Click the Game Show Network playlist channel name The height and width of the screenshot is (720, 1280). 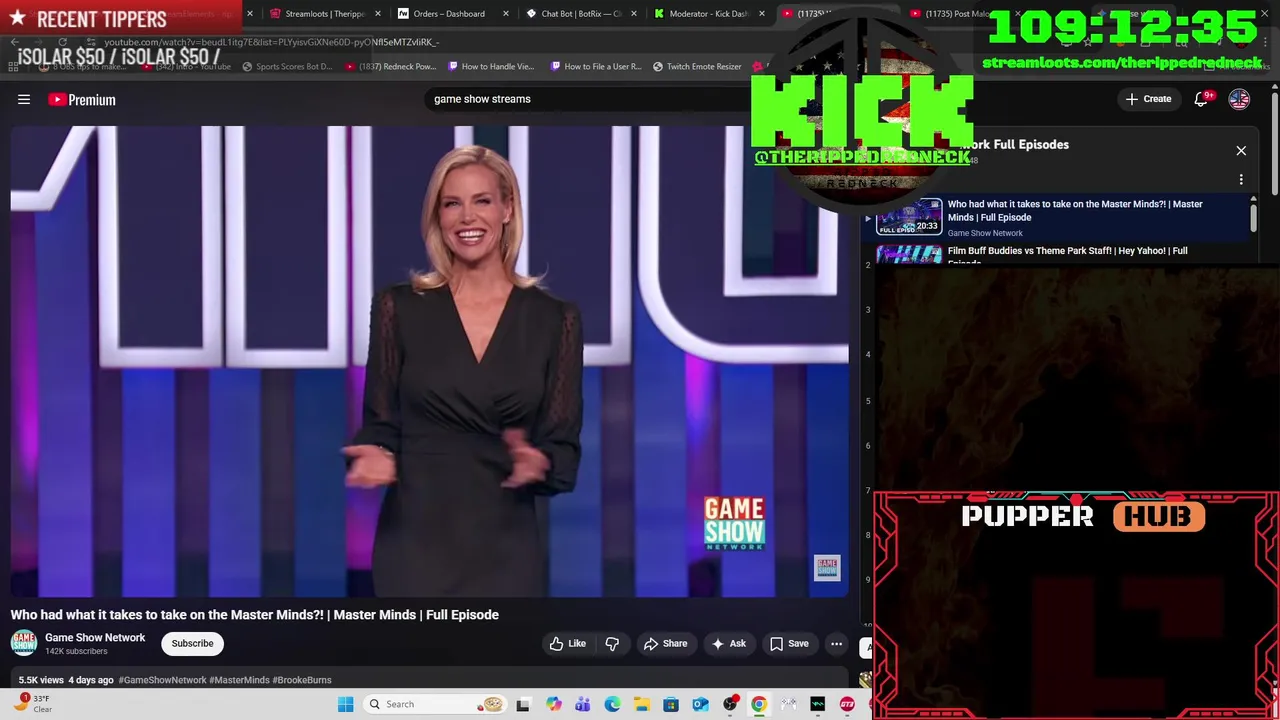point(985,233)
